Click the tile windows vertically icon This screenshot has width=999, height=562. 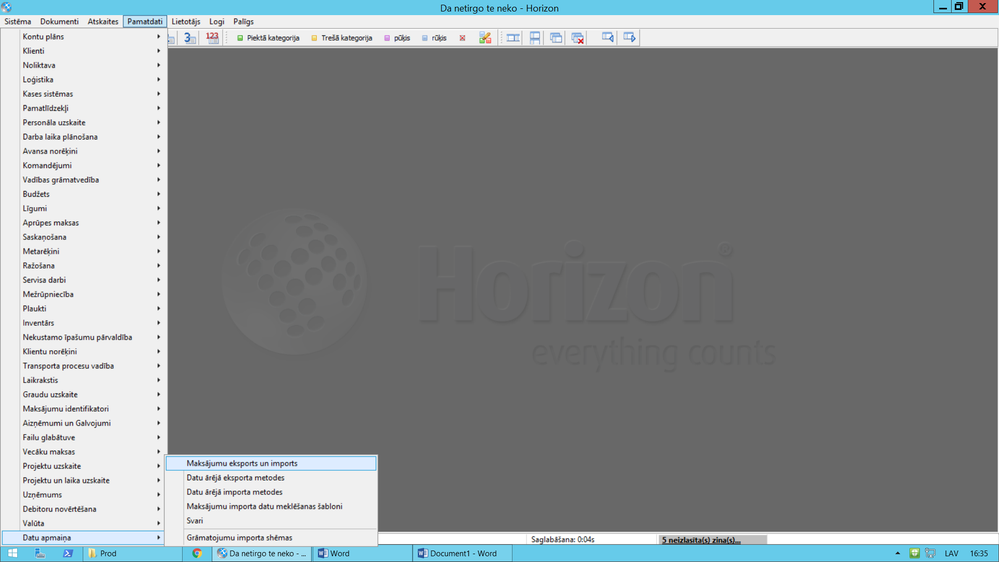pos(535,38)
